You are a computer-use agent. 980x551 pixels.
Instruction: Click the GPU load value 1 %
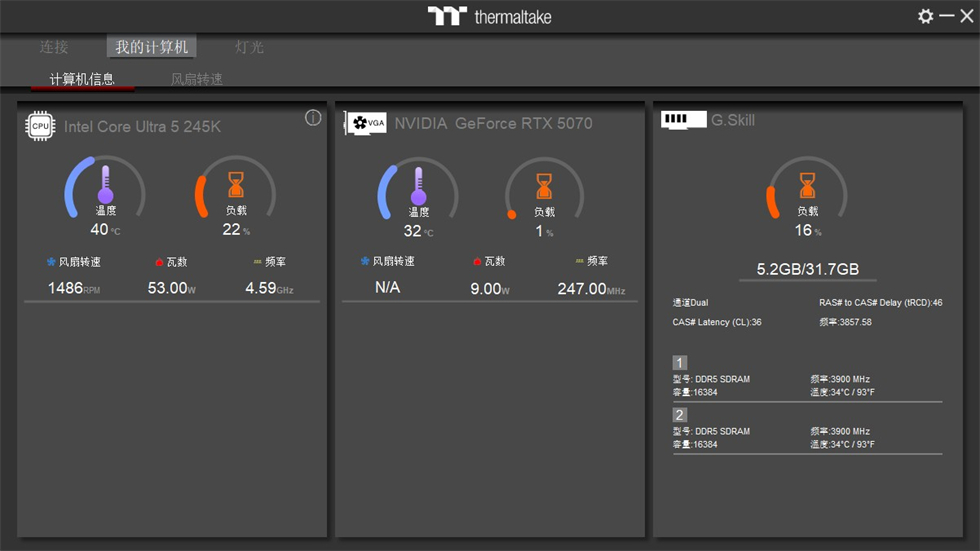[x=544, y=231]
